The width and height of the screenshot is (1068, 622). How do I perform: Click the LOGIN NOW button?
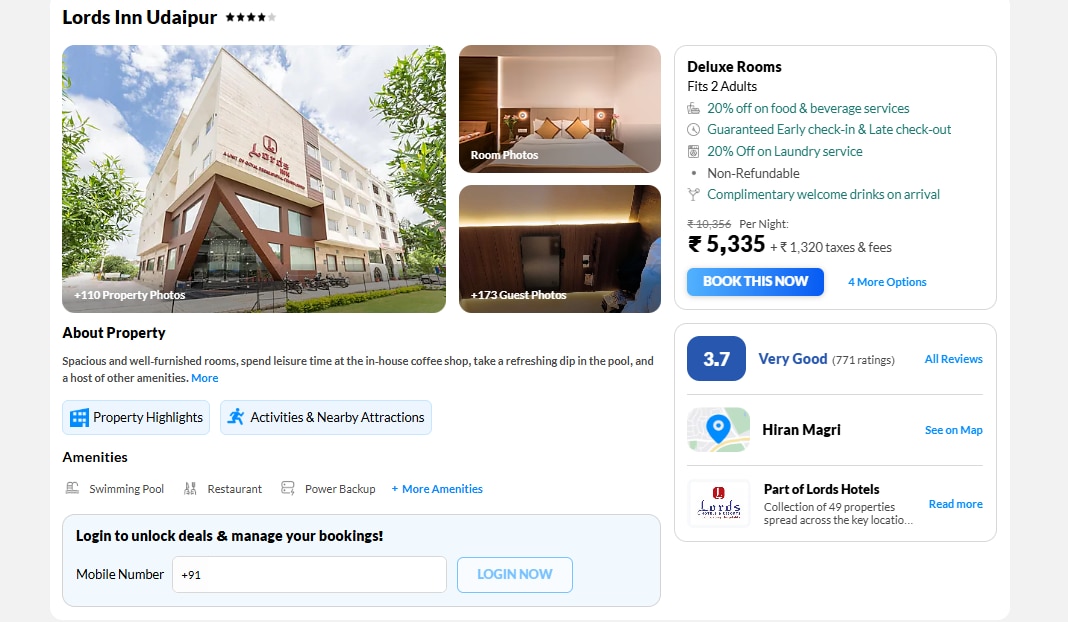click(x=515, y=574)
